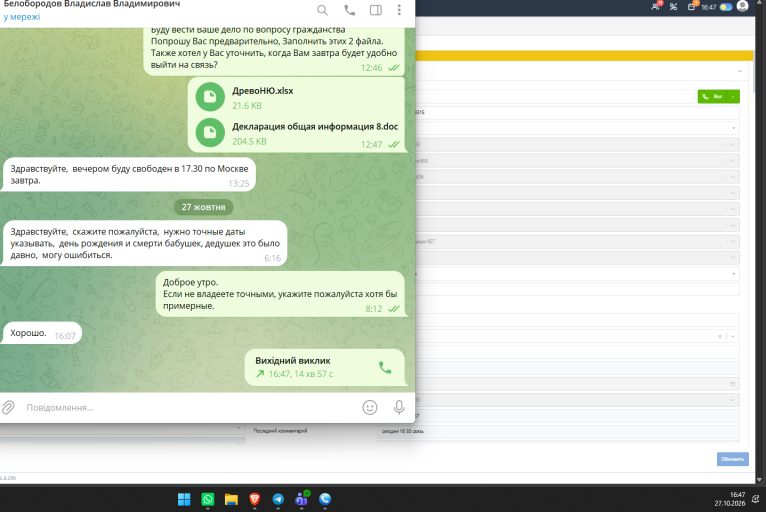766x512 pixels.
Task: Switch to Telegram on the taskbar
Action: coord(278,499)
